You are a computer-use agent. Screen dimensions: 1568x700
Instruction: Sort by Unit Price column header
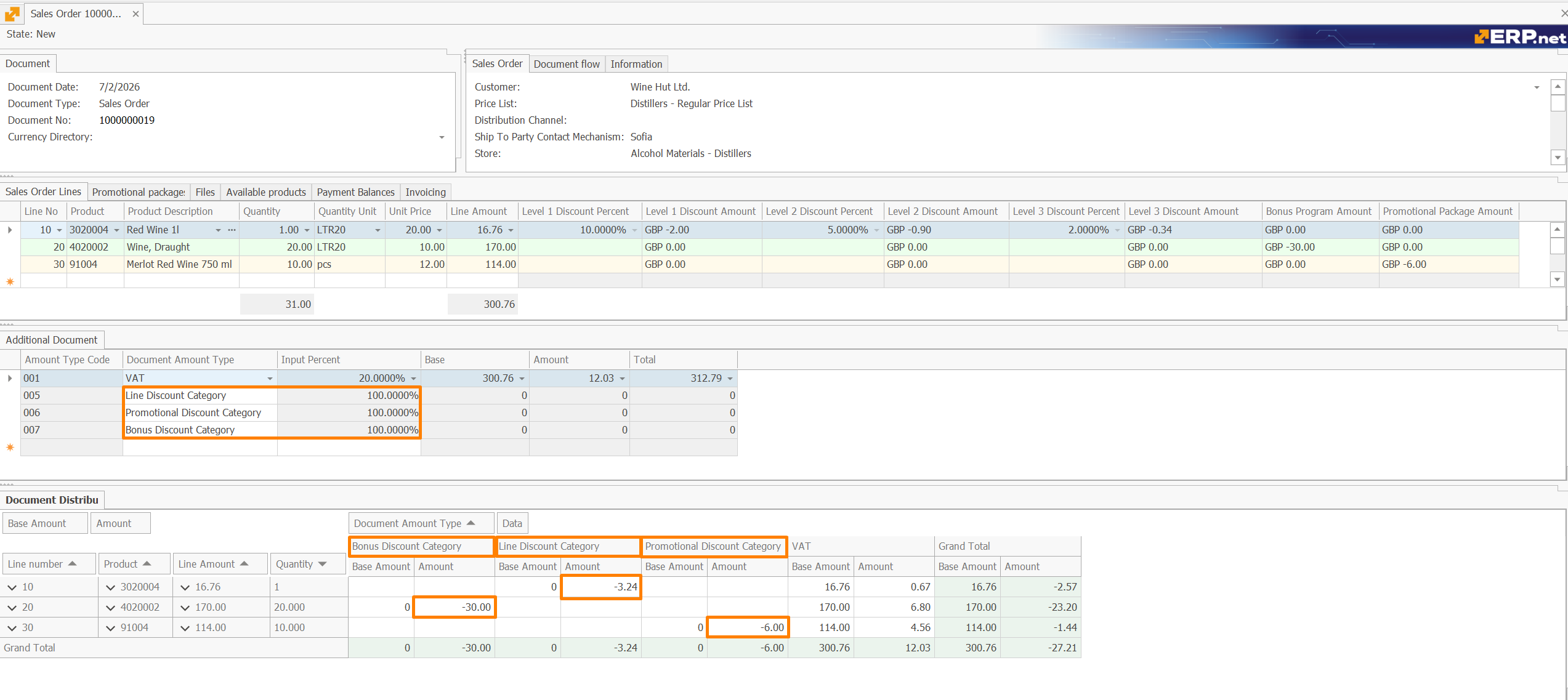coord(416,211)
